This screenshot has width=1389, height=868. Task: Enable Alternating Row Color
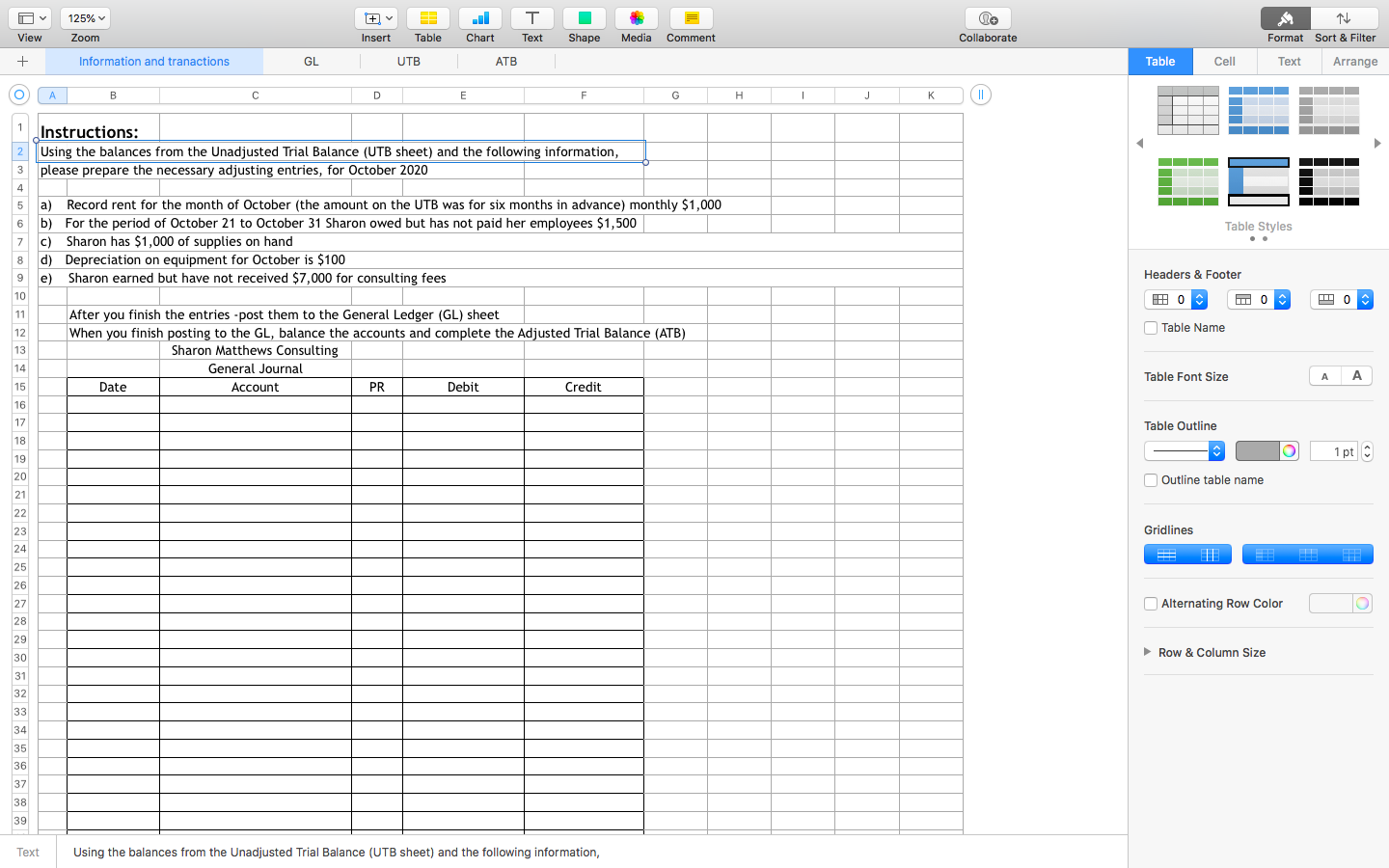coord(1150,603)
